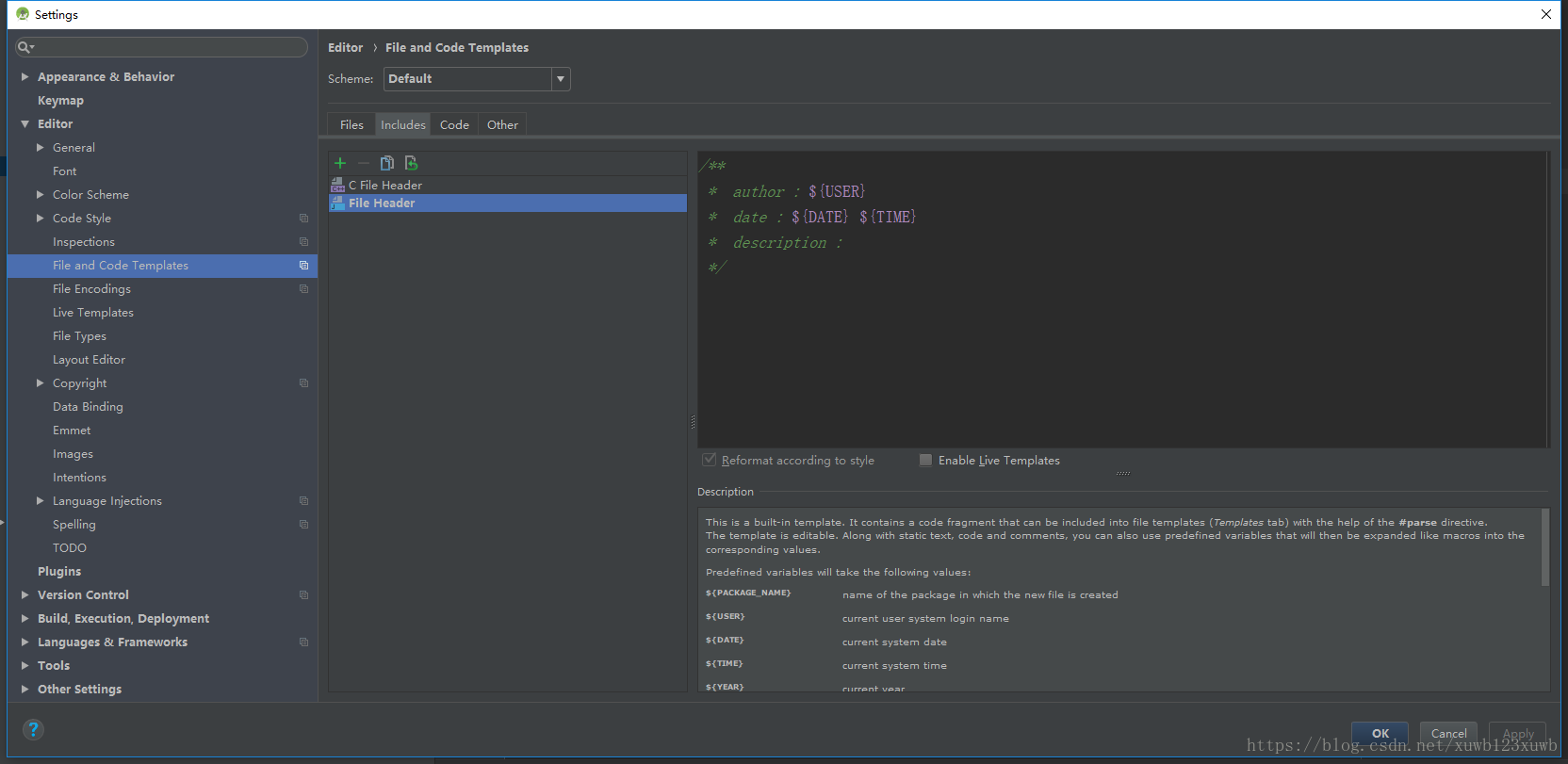Switch to the Other tab
This screenshot has width=1568, height=764.
[502, 124]
